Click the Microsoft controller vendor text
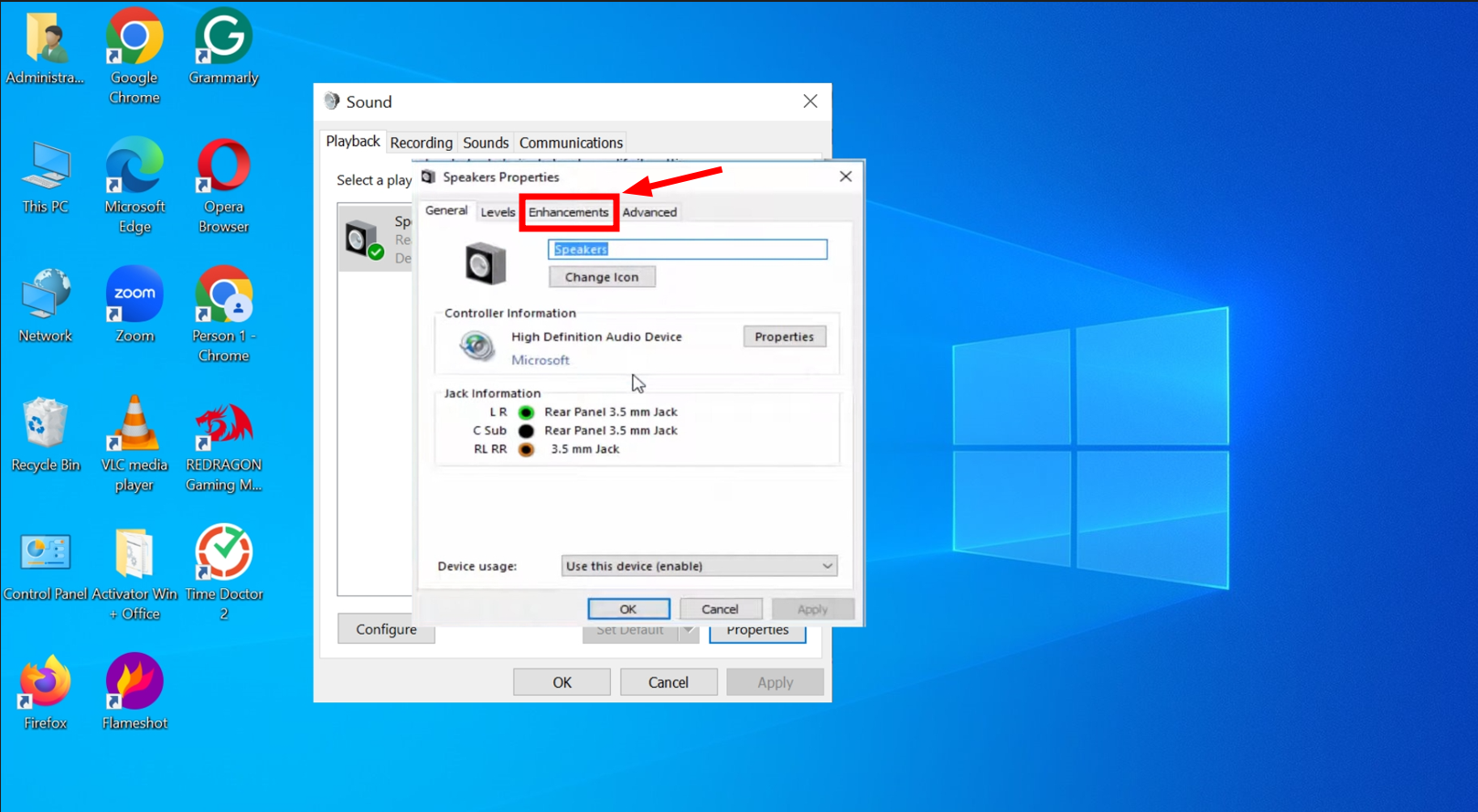The width and height of the screenshot is (1478, 812). click(x=541, y=360)
